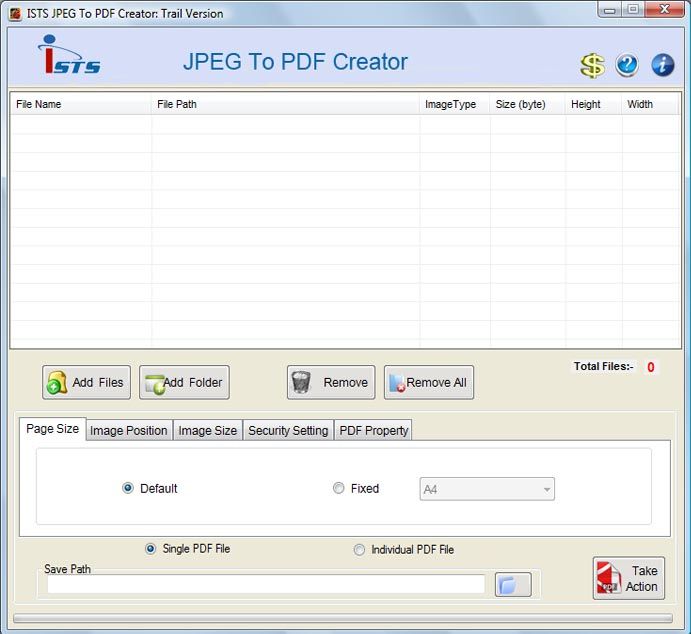Click Remove with trash bin icon
The height and width of the screenshot is (634, 691).
(331, 382)
